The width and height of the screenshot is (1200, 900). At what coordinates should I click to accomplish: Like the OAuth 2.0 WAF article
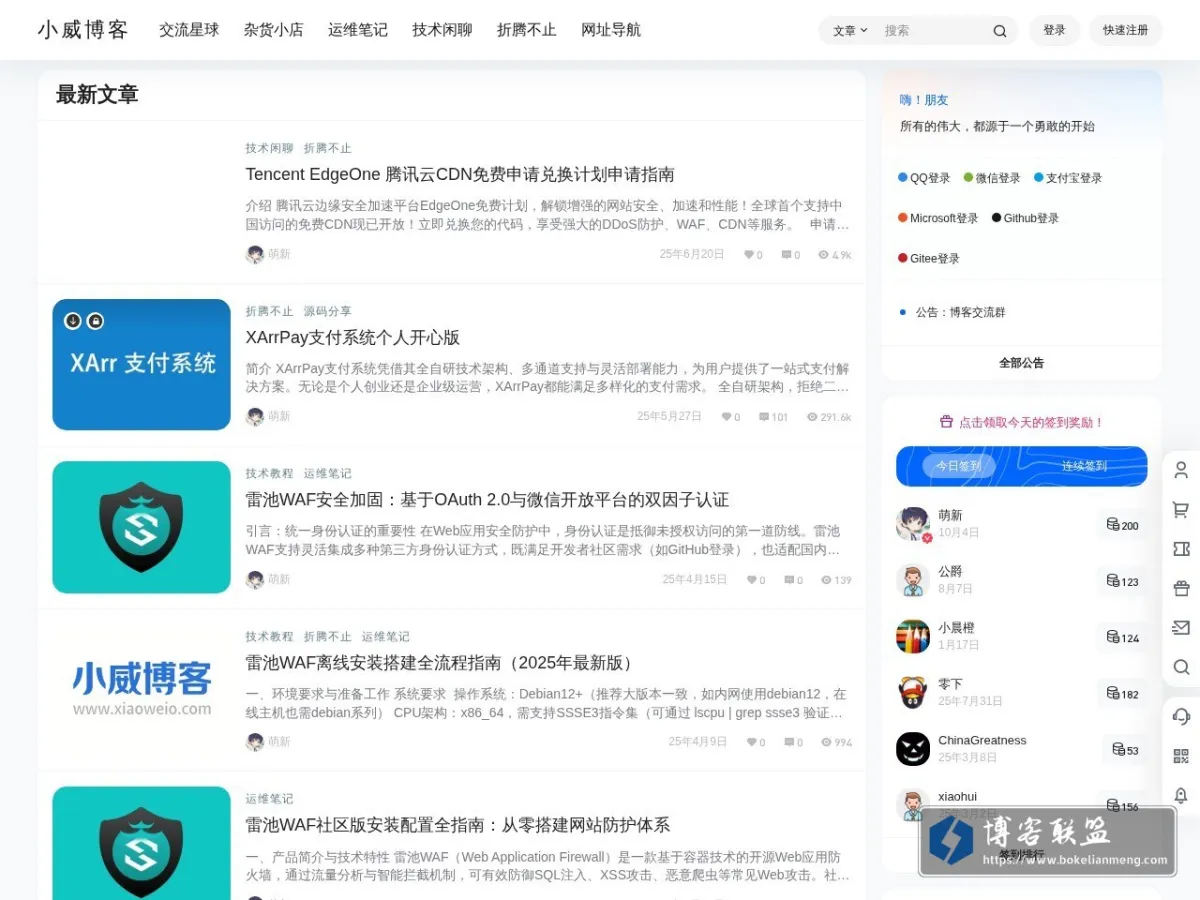[751, 580]
